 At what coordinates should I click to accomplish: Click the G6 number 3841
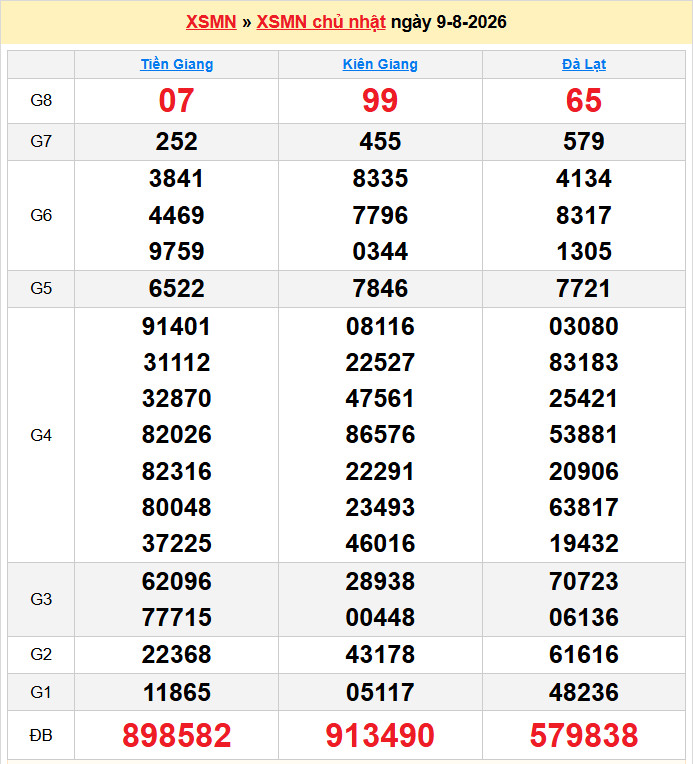tap(176, 178)
